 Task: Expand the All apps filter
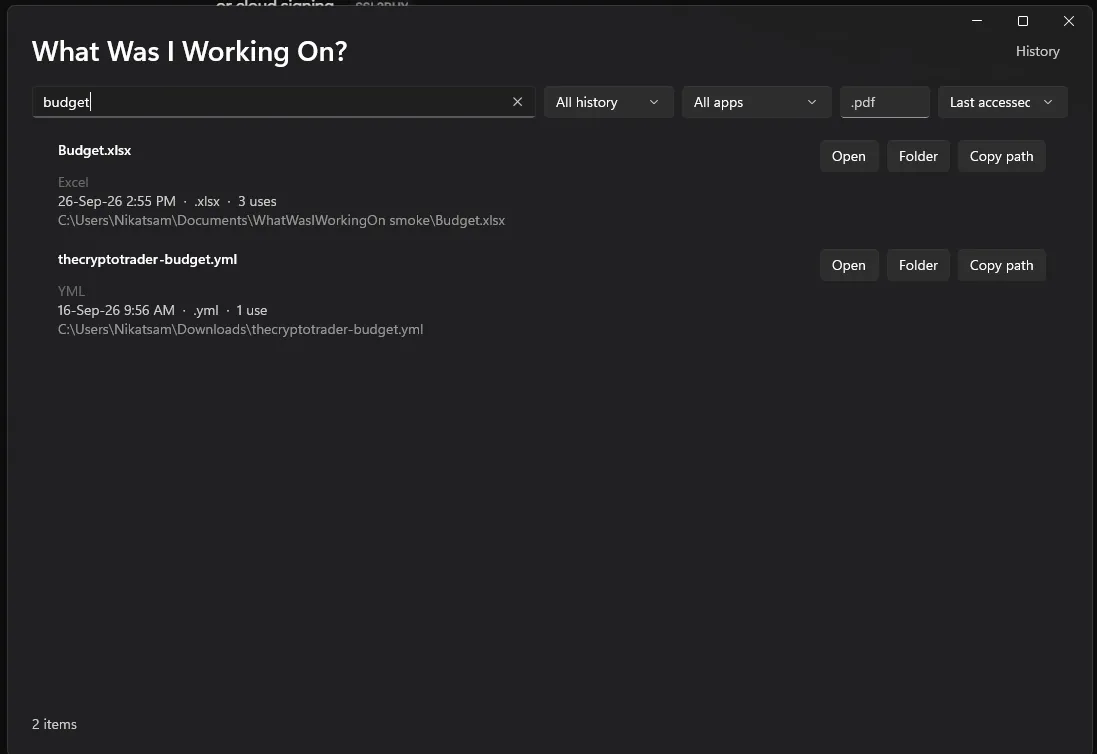coord(756,102)
